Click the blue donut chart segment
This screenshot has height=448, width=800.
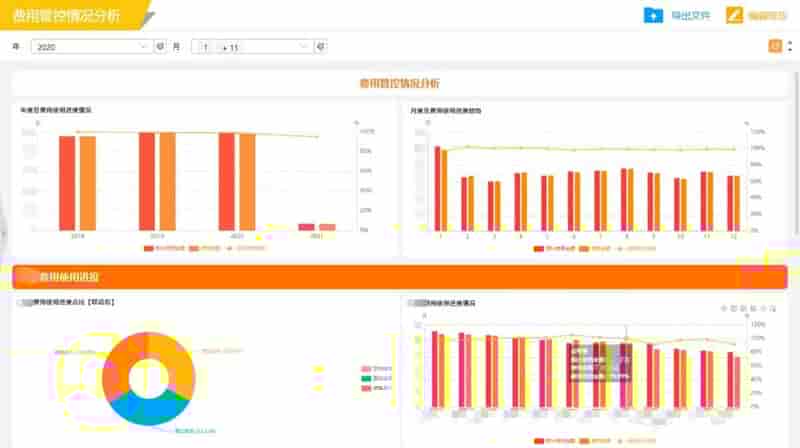[x=148, y=408]
